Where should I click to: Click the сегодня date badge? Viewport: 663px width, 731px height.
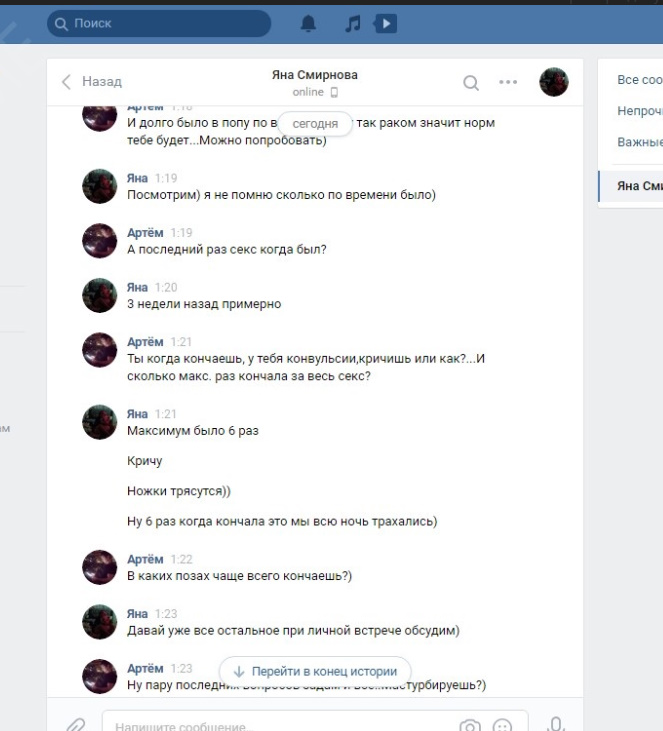tap(315, 124)
